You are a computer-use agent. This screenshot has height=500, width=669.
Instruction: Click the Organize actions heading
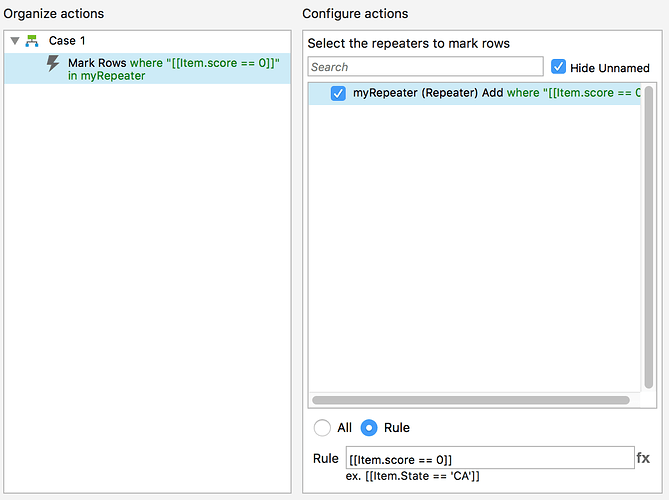(x=54, y=14)
